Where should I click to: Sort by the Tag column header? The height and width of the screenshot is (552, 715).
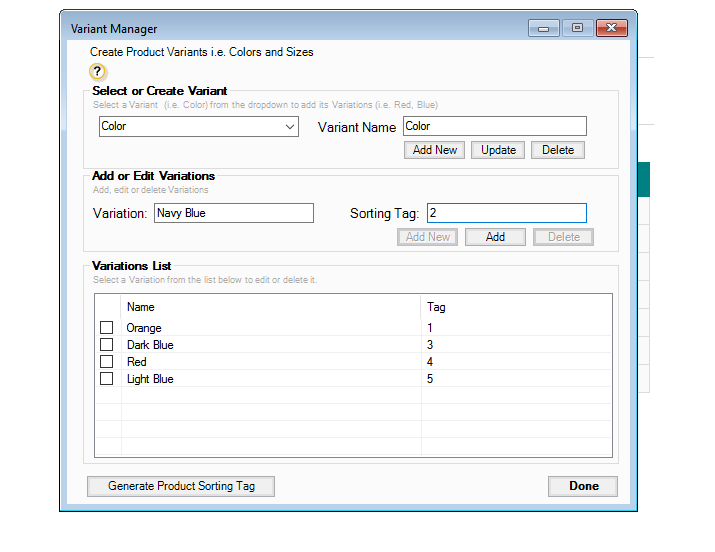pyautogui.click(x=436, y=307)
